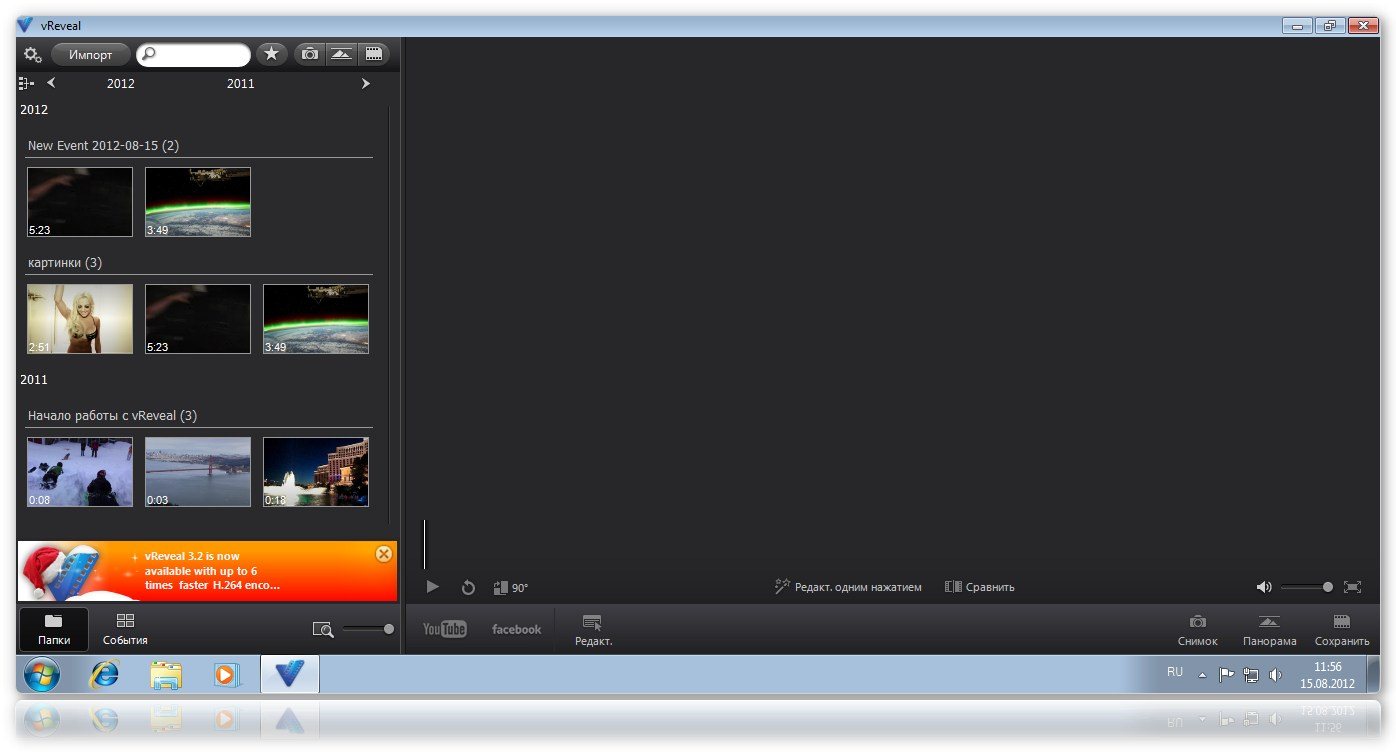Mute the player volume speaker icon

tap(1264, 587)
